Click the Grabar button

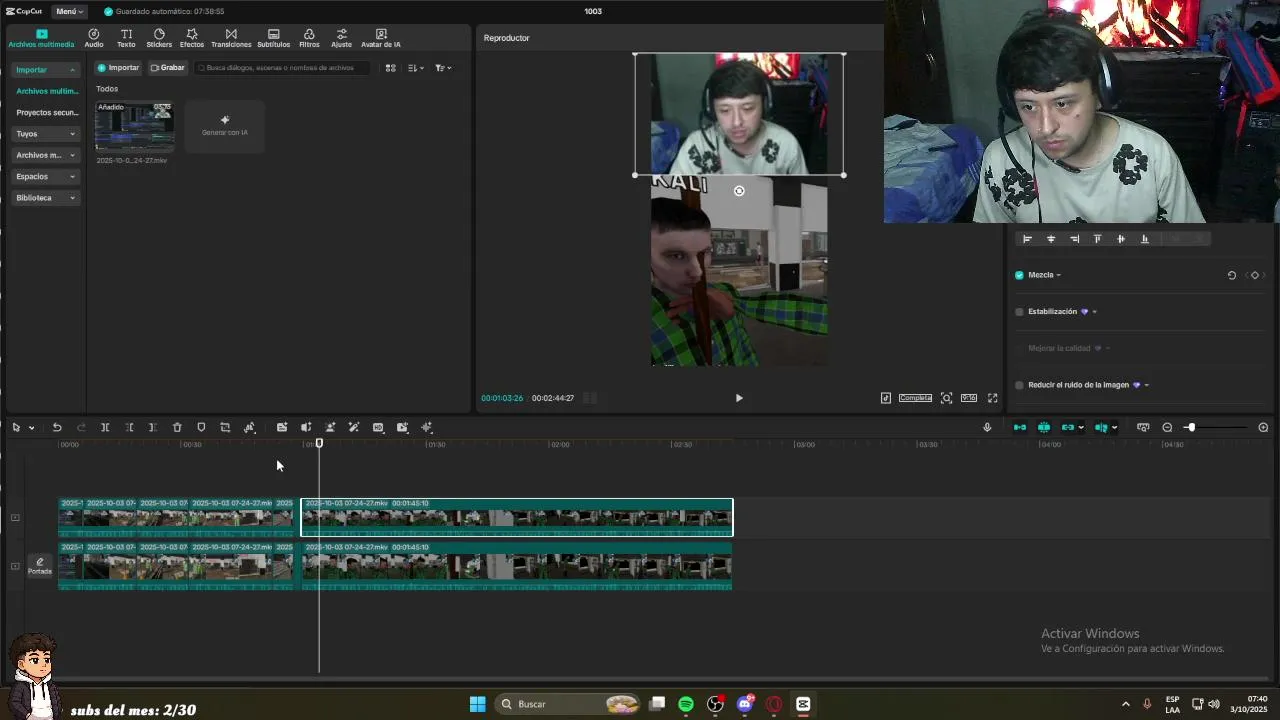point(167,68)
